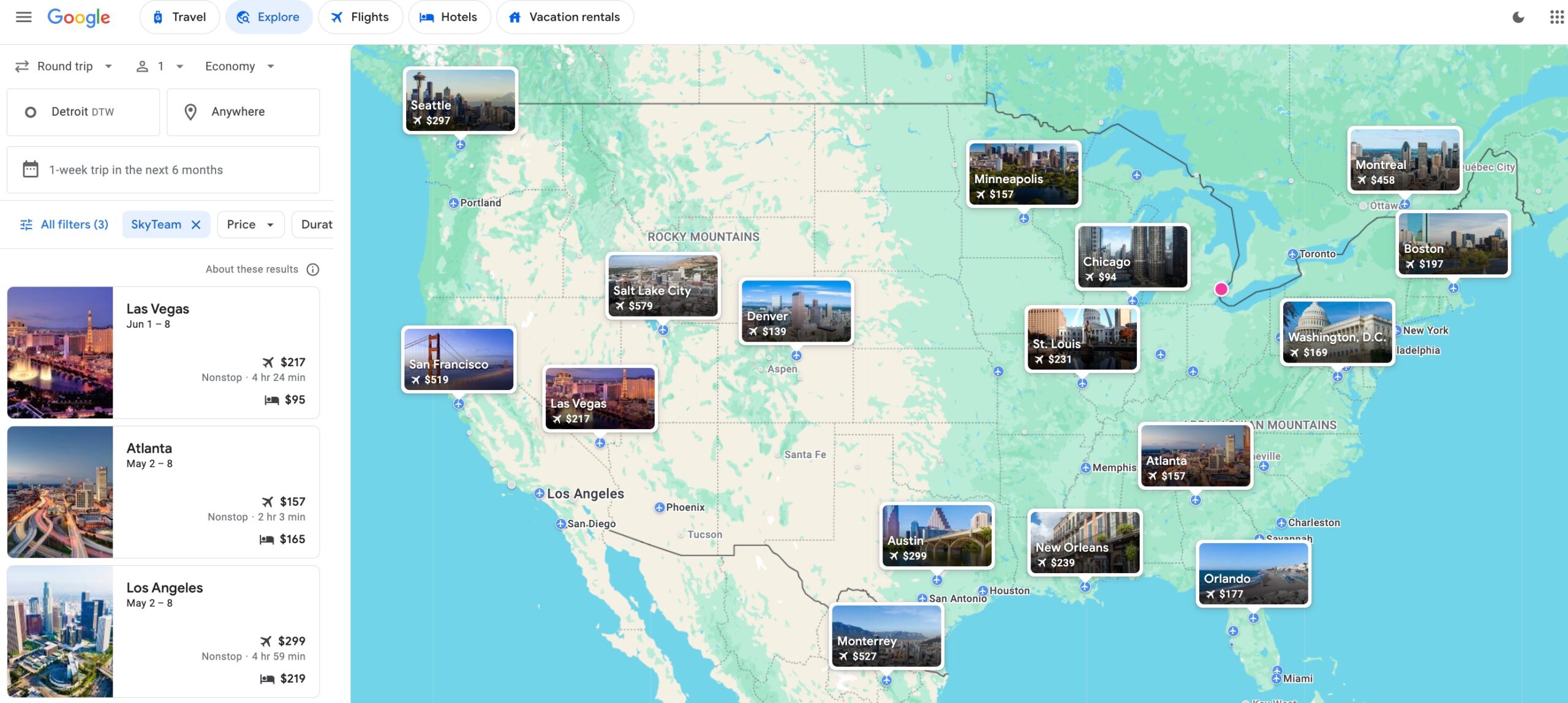The height and width of the screenshot is (703, 1568).
Task: Open the main navigation hamburger menu
Action: [23, 17]
